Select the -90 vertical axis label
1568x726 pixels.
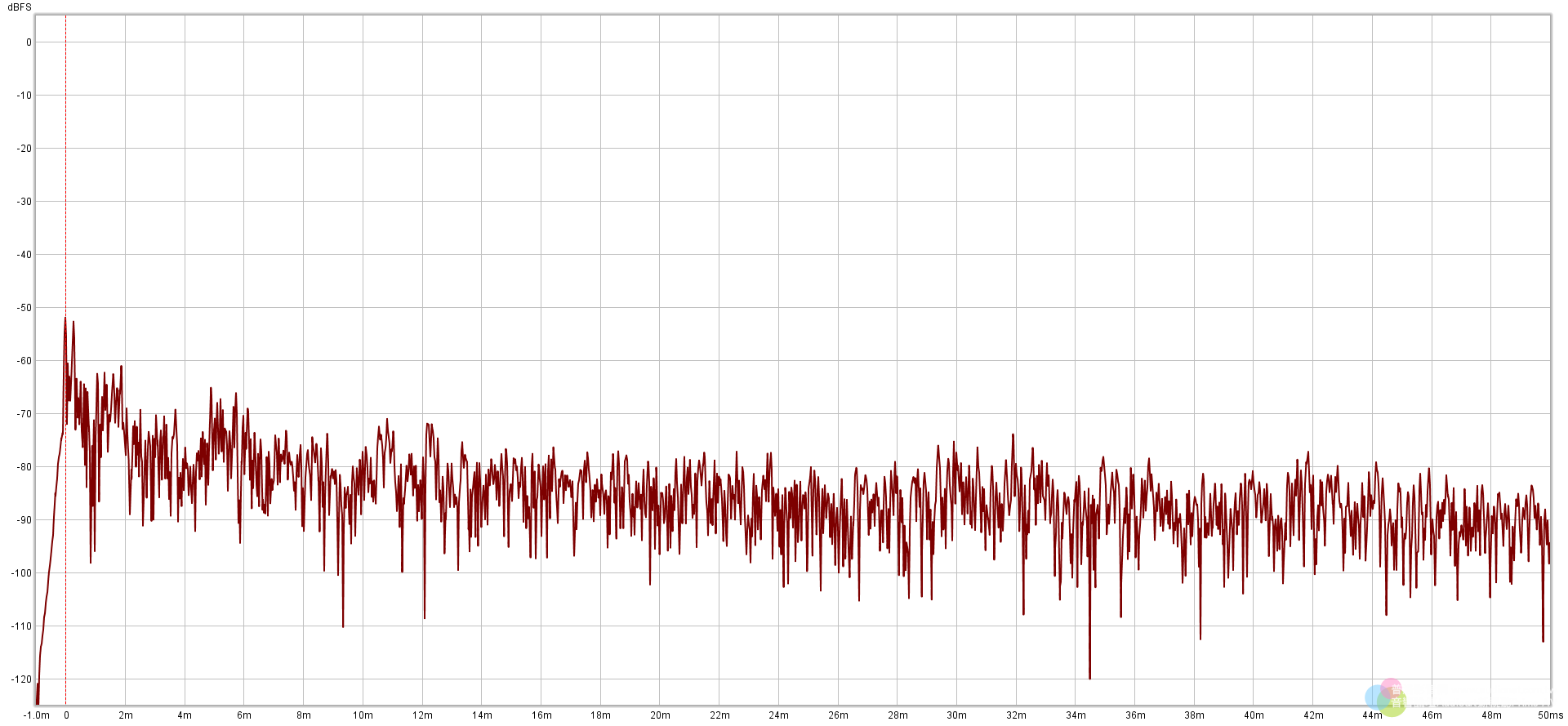[x=24, y=520]
